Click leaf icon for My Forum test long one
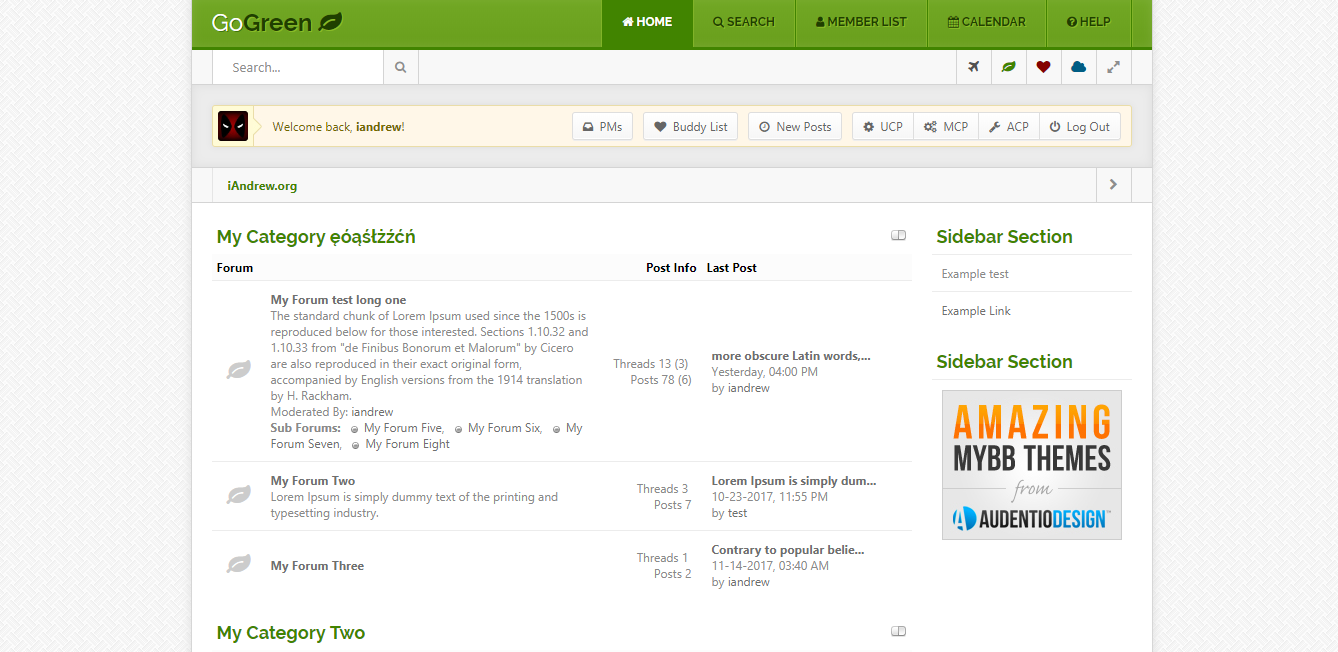Image resolution: width=1338 pixels, height=652 pixels. click(x=238, y=371)
